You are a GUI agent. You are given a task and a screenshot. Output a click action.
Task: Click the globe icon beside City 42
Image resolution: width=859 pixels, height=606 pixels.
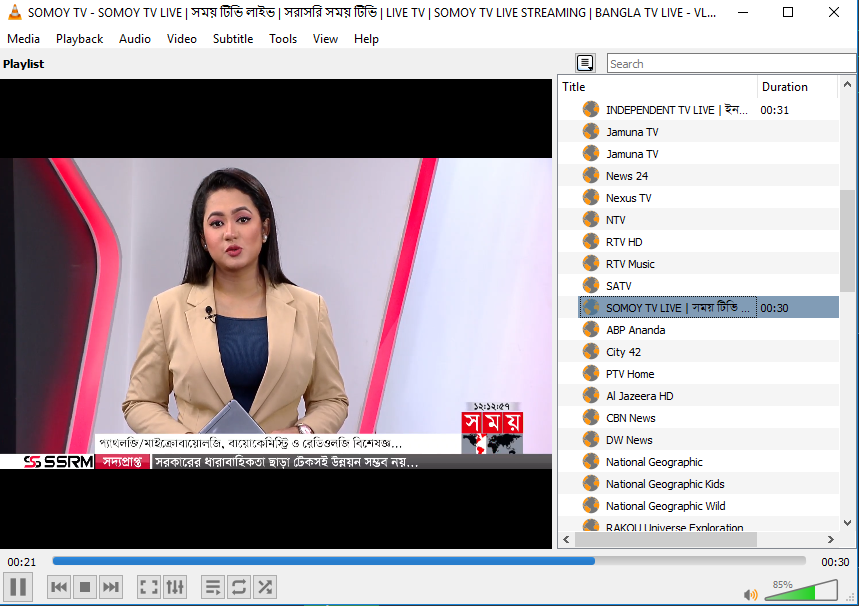[x=591, y=351]
